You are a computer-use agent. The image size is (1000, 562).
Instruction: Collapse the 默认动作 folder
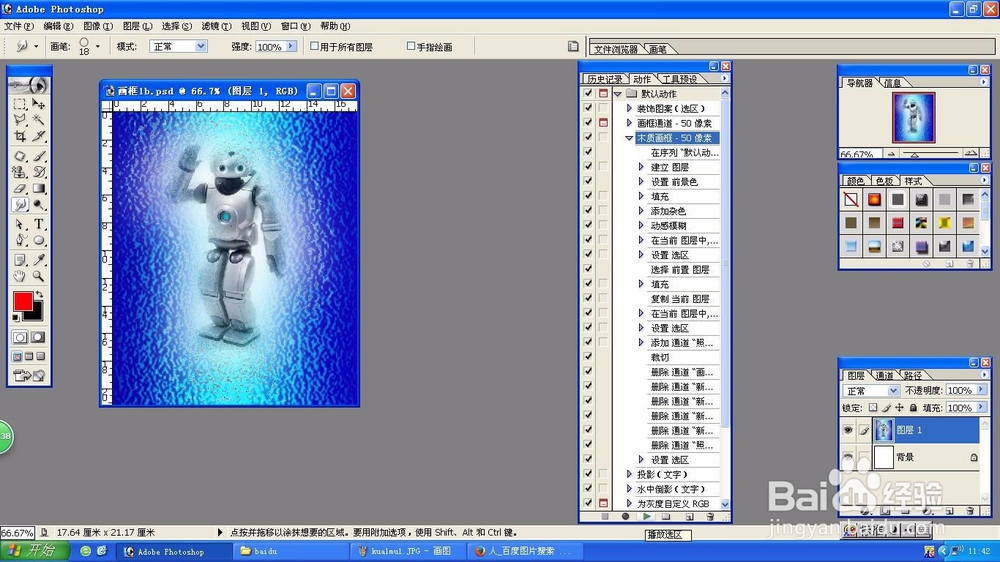coord(617,94)
